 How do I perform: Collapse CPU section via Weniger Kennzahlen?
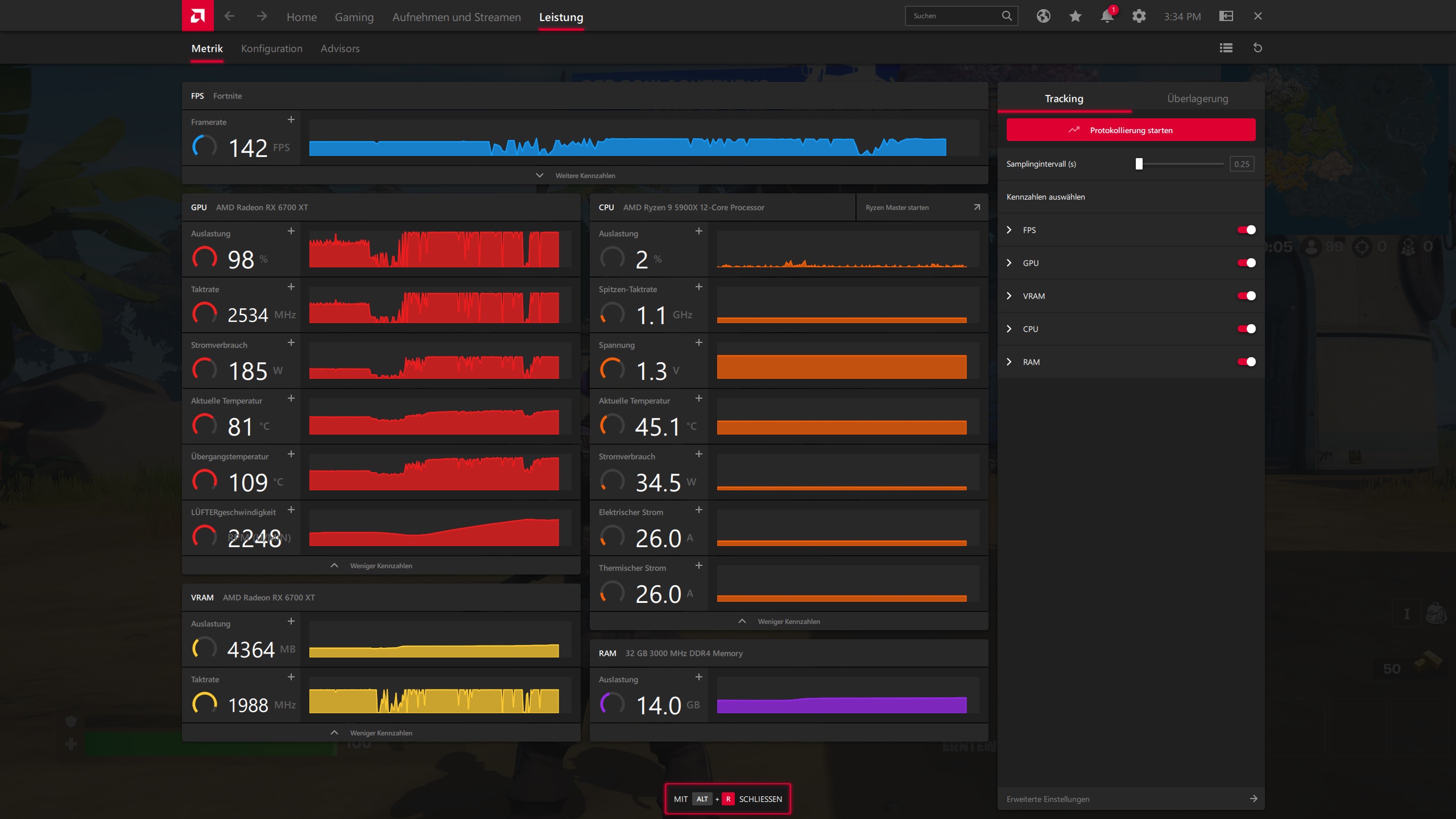(x=788, y=621)
